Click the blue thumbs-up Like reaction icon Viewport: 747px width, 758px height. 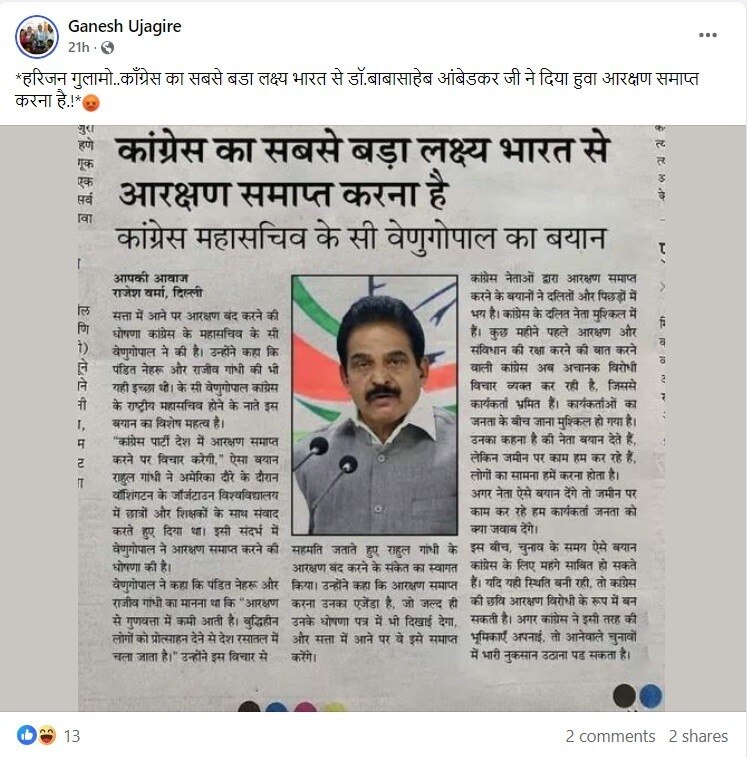27,735
